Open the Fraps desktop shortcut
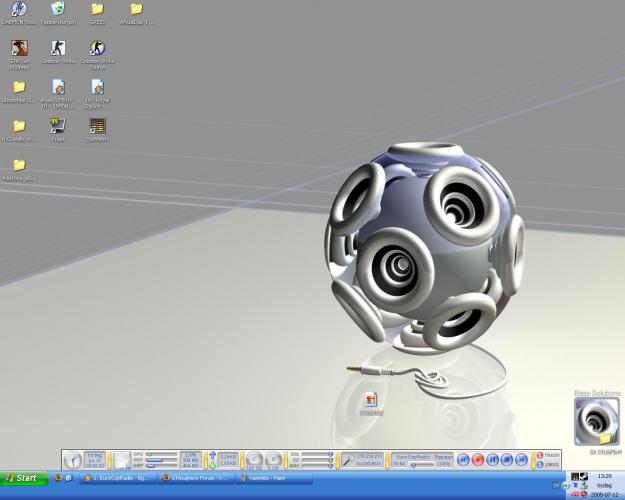This screenshot has width=625, height=500. pos(58,126)
